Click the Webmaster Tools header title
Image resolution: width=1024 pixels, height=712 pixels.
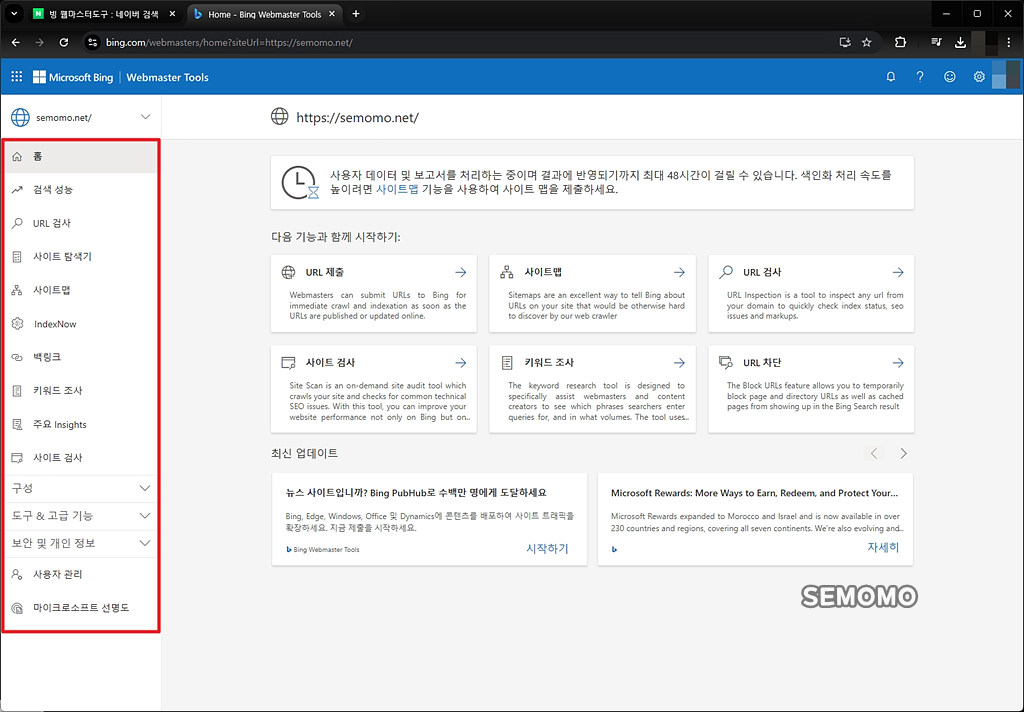tap(167, 77)
